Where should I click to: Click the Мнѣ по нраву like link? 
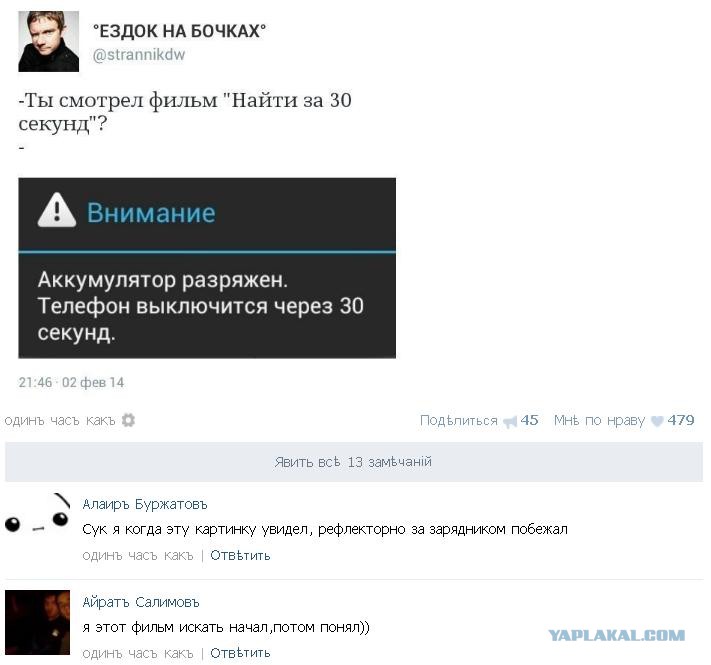point(599,421)
